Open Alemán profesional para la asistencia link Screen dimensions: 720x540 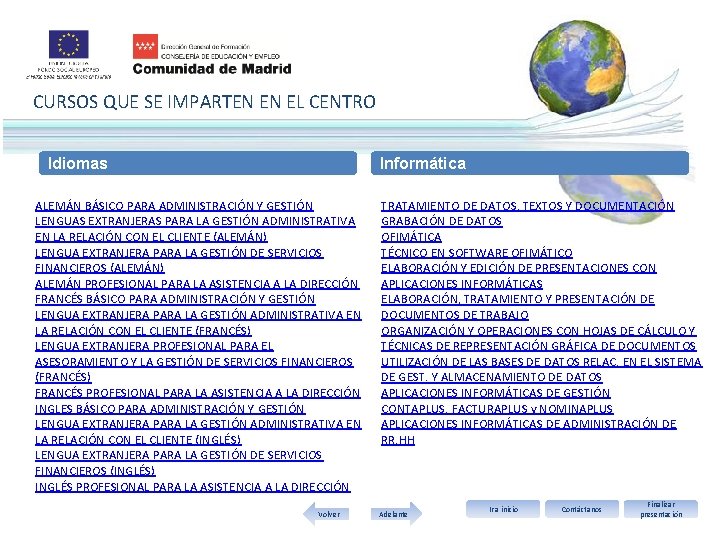point(197,284)
